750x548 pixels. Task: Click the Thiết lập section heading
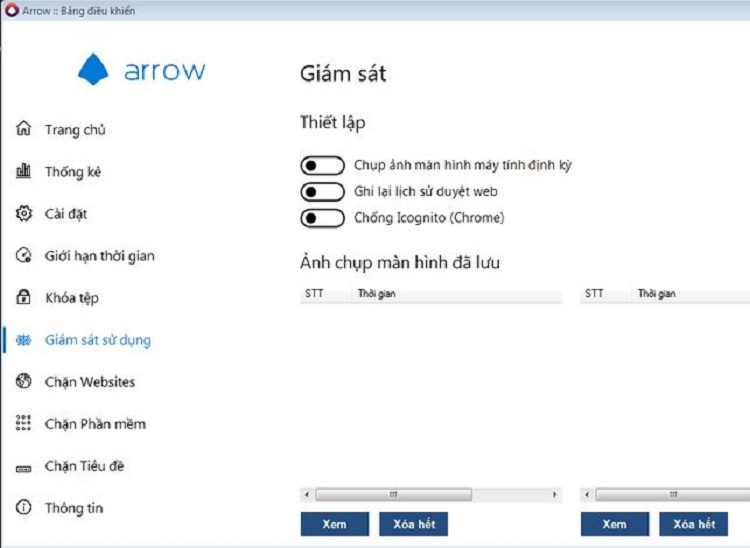tap(332, 122)
